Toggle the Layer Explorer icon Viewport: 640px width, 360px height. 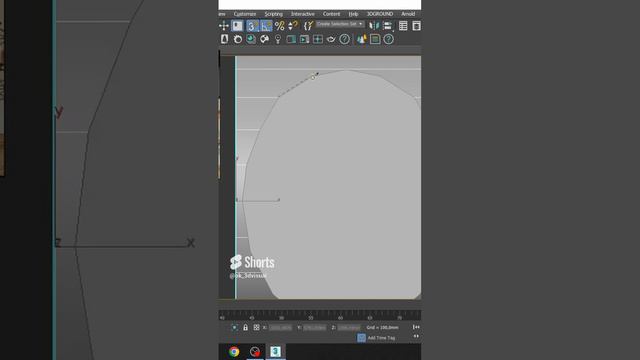[416, 26]
